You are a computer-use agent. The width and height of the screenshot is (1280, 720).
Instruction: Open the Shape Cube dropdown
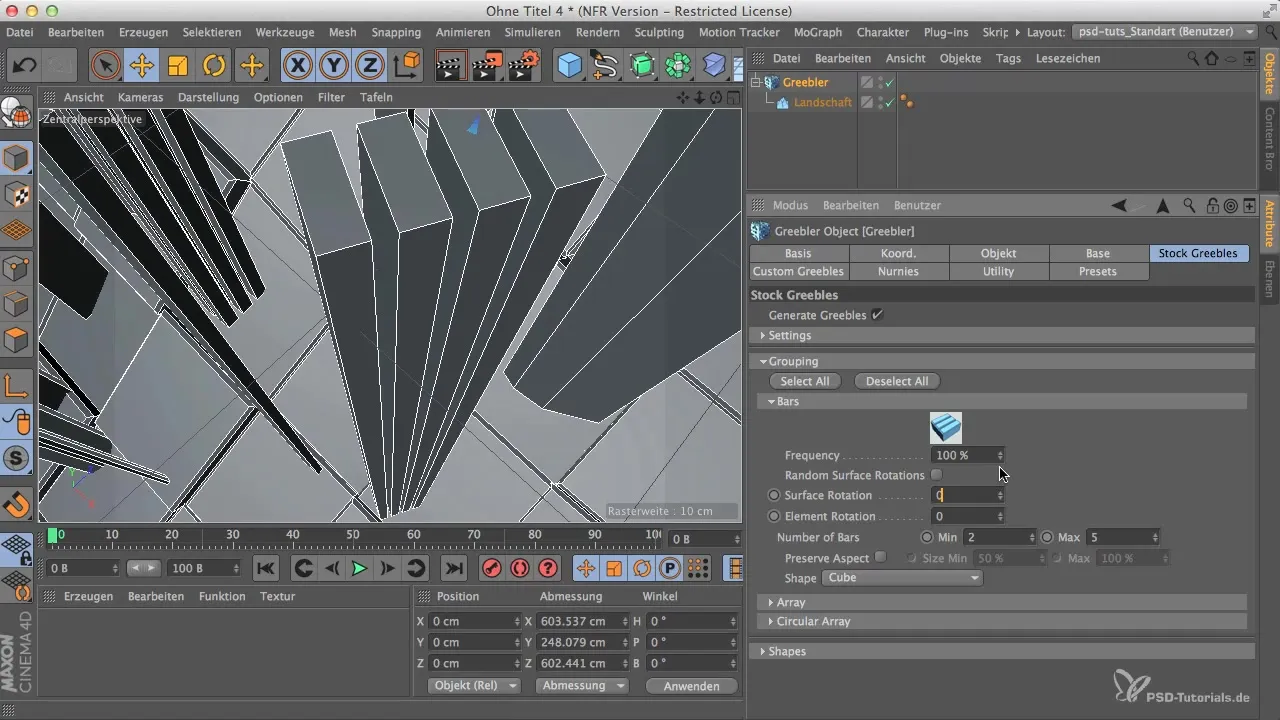point(902,578)
